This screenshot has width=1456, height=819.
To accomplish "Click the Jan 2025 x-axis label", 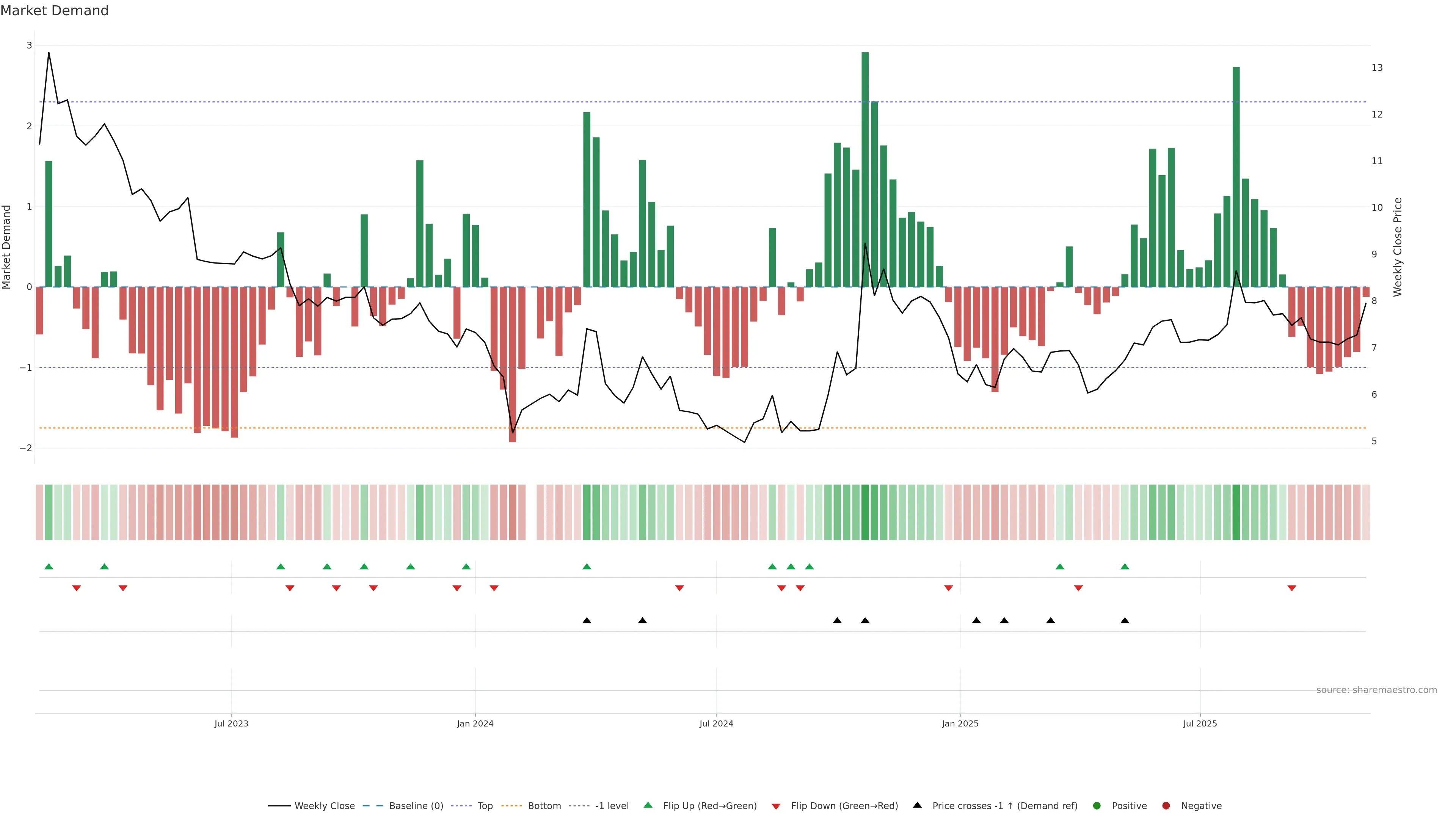I will 960,723.
